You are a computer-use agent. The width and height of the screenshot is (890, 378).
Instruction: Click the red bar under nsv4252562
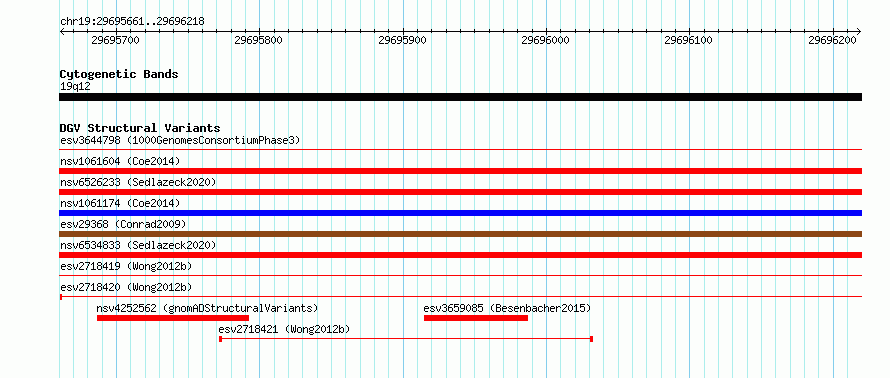(173, 318)
